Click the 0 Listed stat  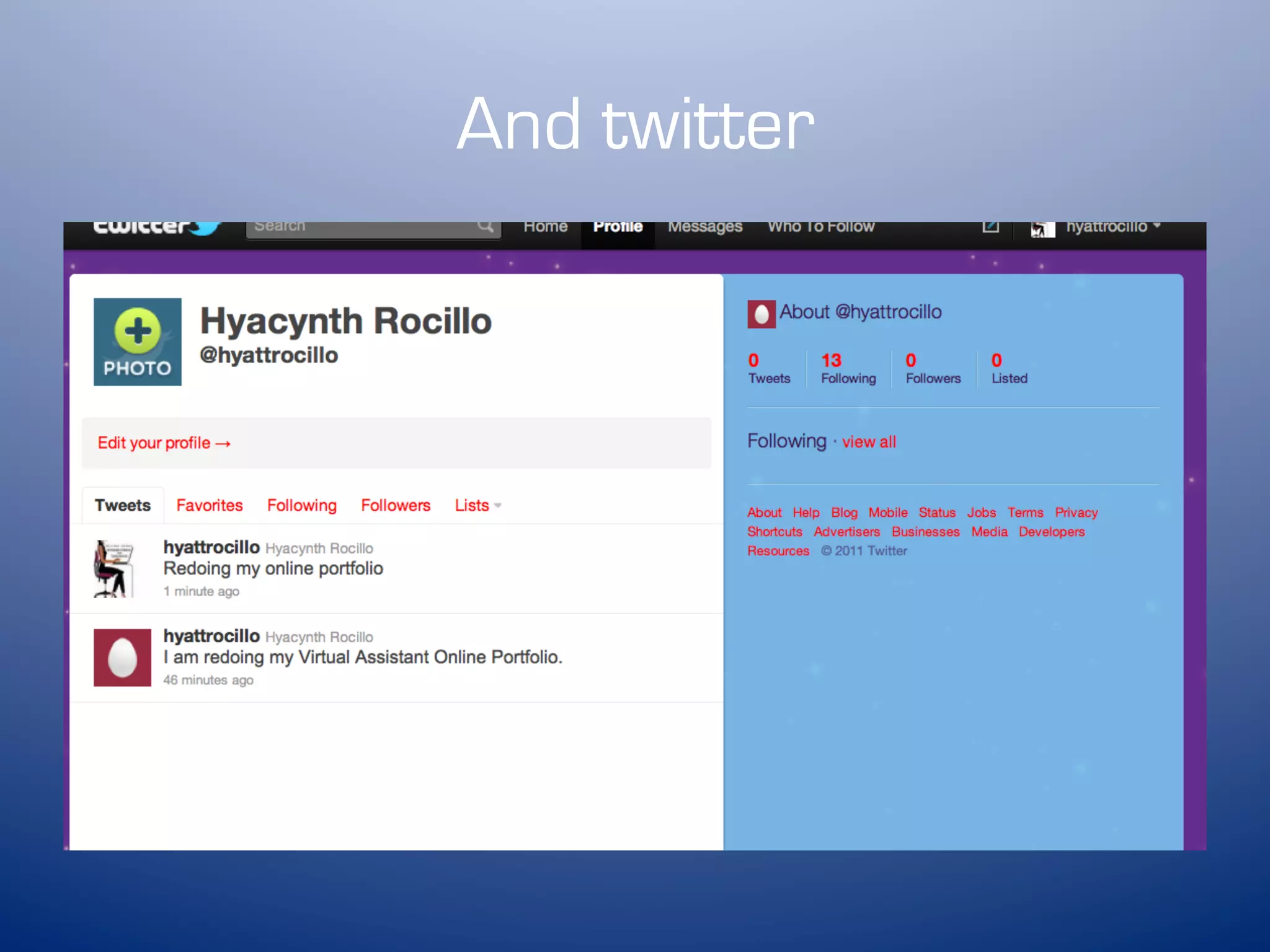[x=1010, y=369]
